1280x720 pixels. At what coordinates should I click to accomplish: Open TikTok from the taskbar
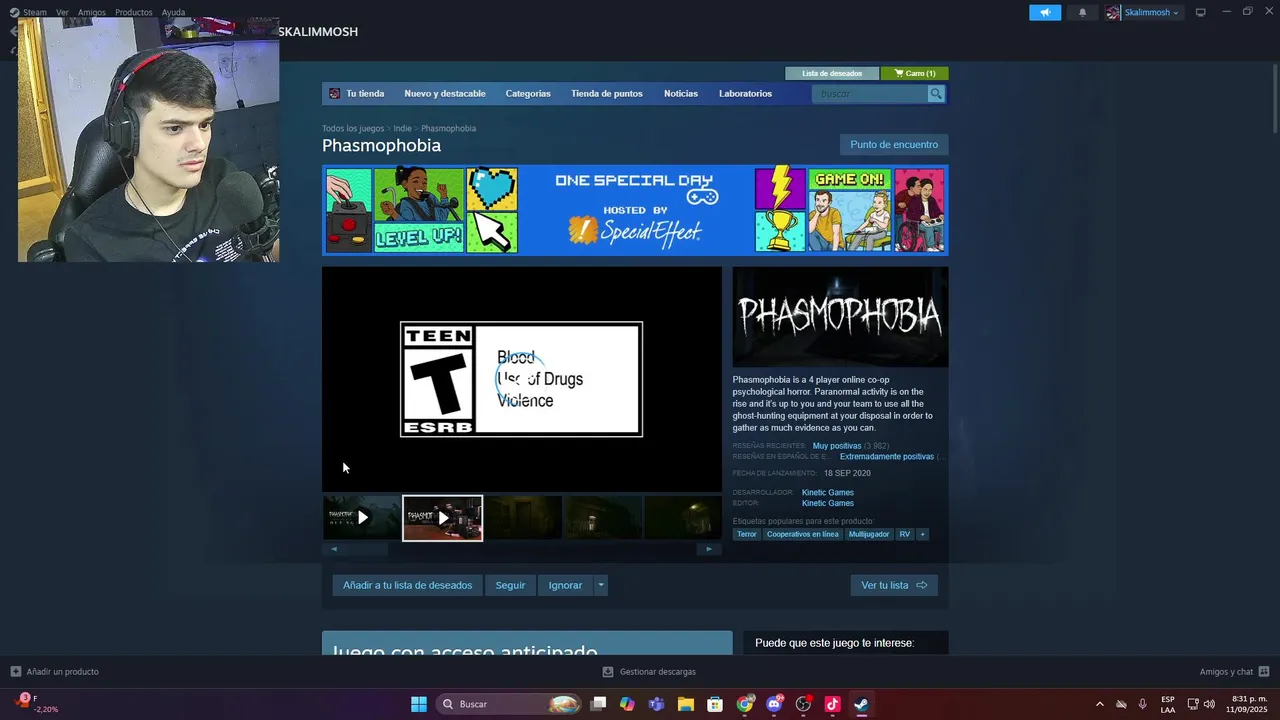(832, 704)
